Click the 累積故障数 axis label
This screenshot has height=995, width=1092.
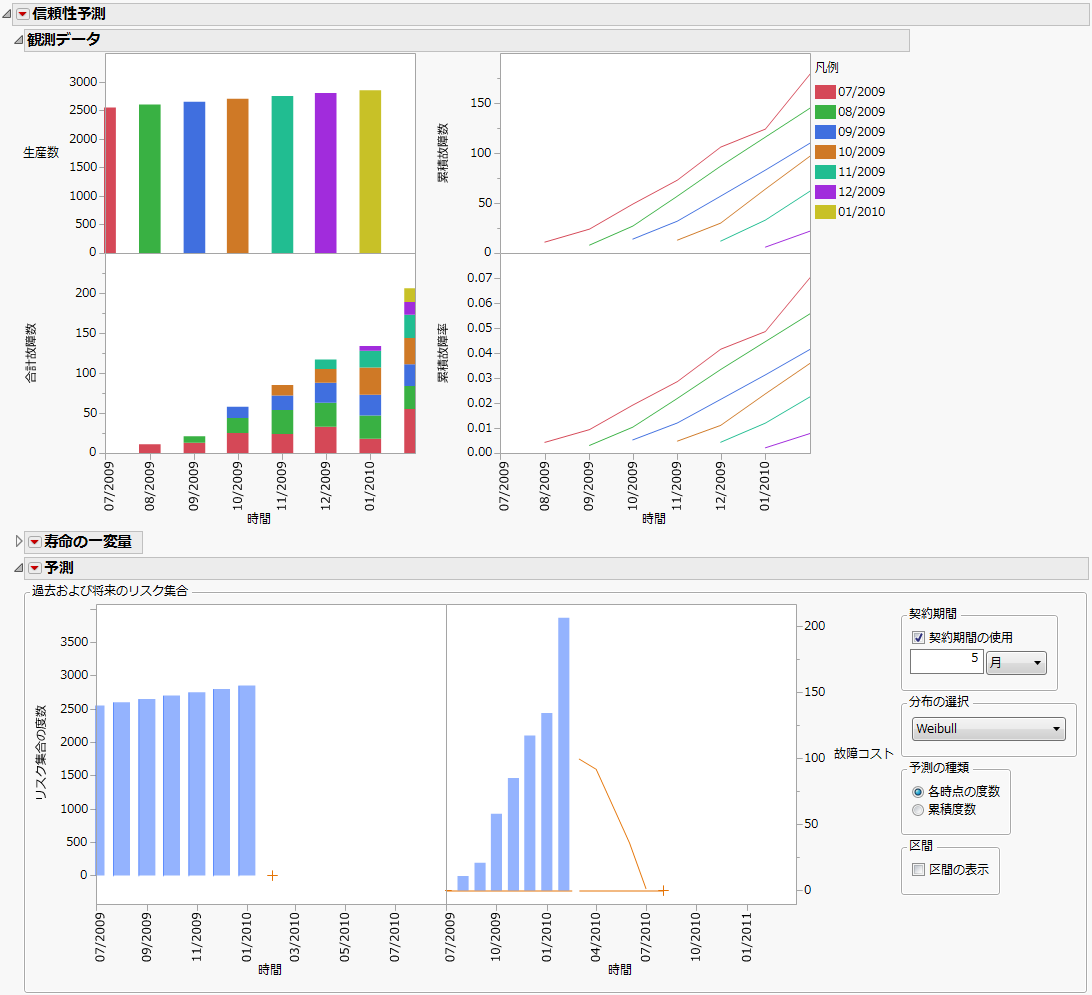(443, 153)
